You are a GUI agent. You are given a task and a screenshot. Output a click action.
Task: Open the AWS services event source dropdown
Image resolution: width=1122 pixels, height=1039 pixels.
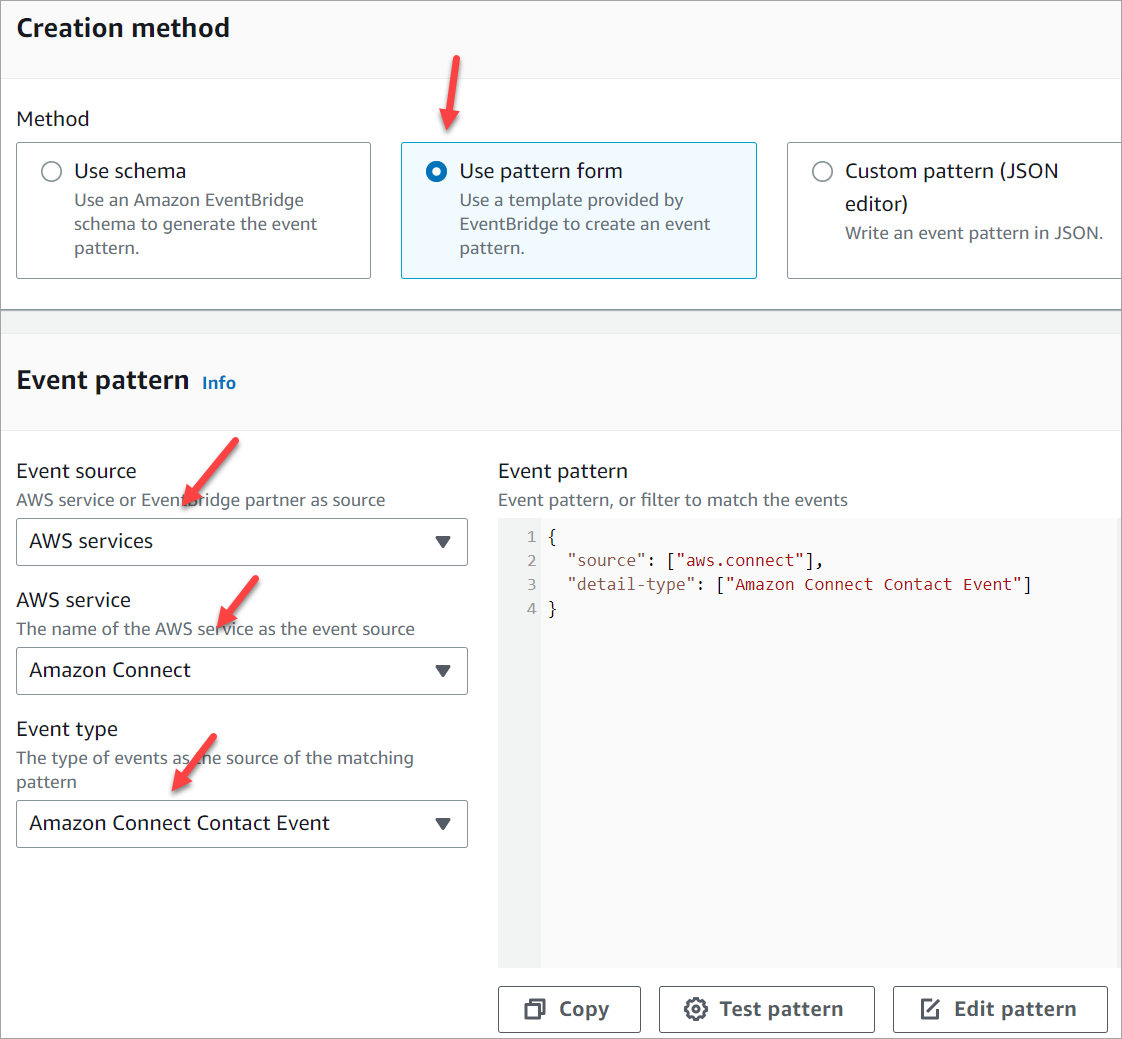pyautogui.click(x=242, y=542)
